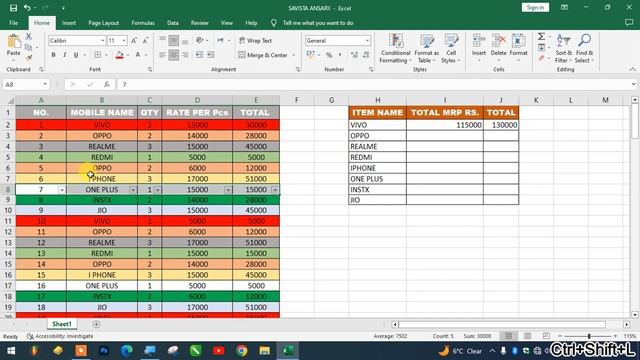Click the AutoSum sigma icon
Screen dimensions: 640x360
tap(541, 37)
